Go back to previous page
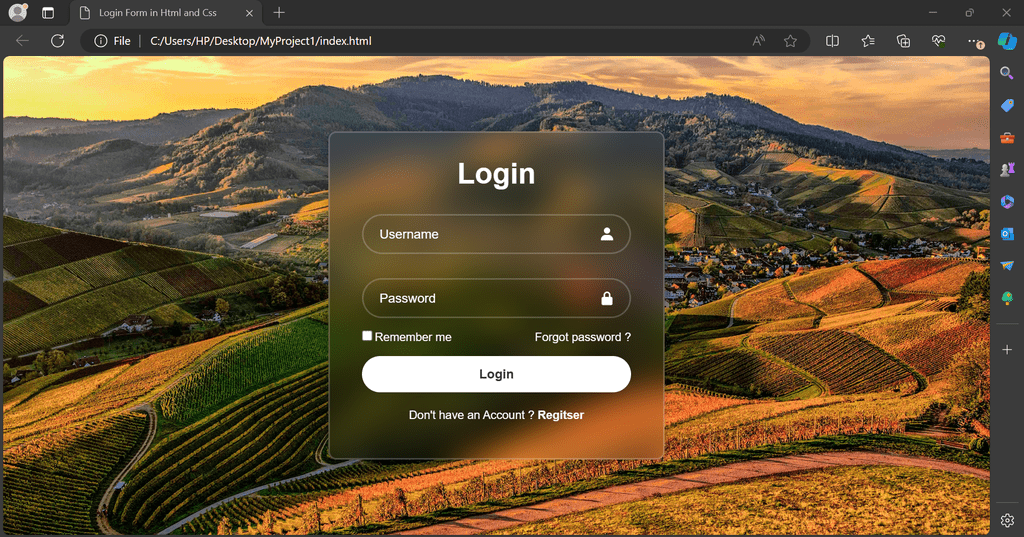The height and width of the screenshot is (537, 1024). tap(22, 41)
